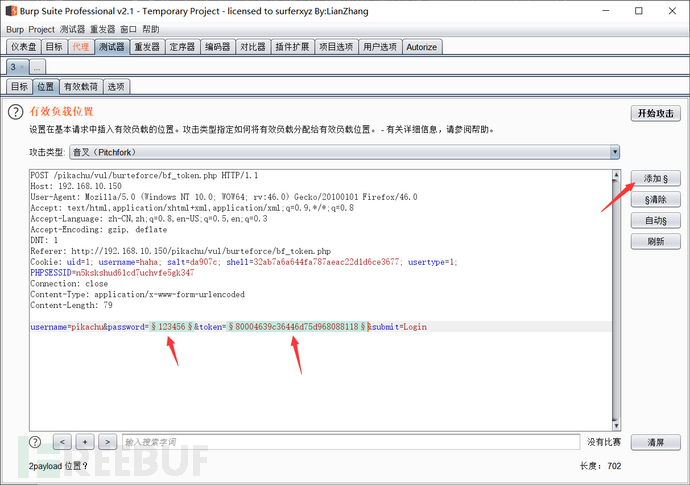Open the 重发器 menu in the menu bar
Screen dimensions: 690x485
tap(103, 29)
